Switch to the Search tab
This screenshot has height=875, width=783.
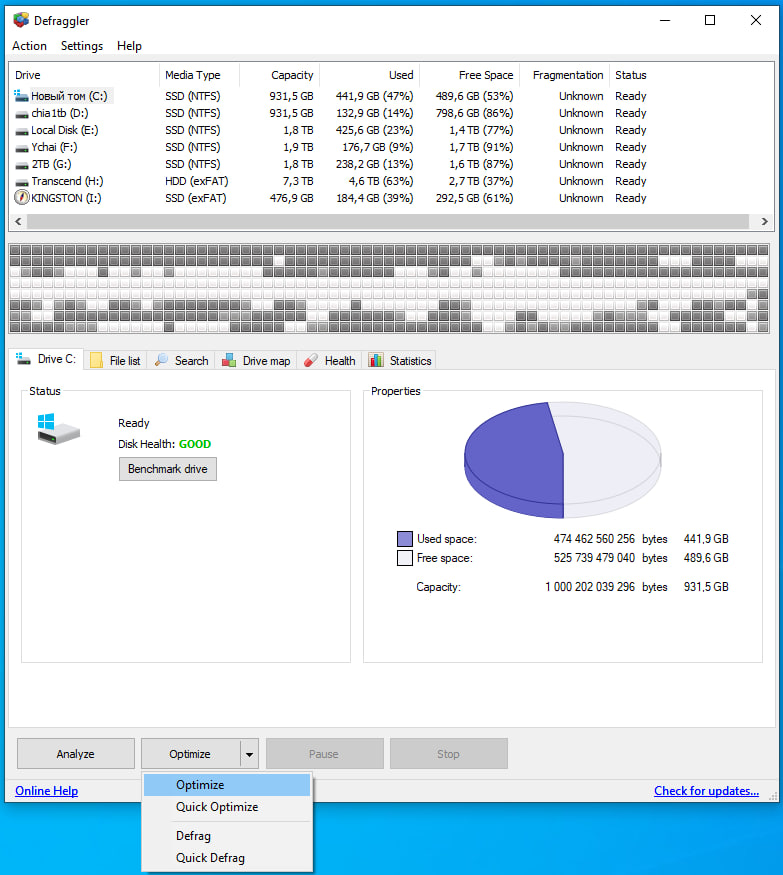point(181,360)
